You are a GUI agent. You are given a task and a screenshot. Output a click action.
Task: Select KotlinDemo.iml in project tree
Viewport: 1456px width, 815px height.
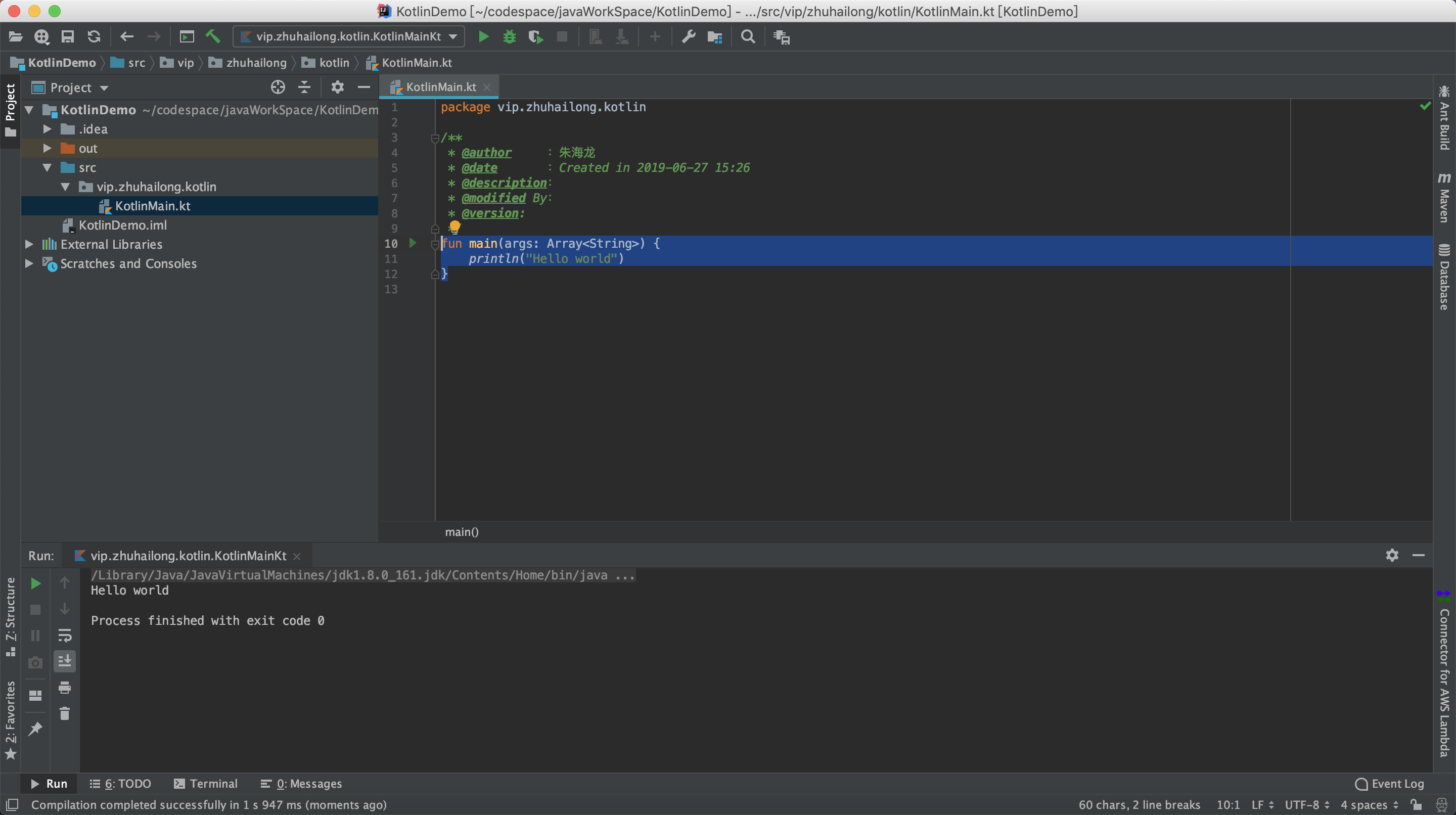(123, 225)
